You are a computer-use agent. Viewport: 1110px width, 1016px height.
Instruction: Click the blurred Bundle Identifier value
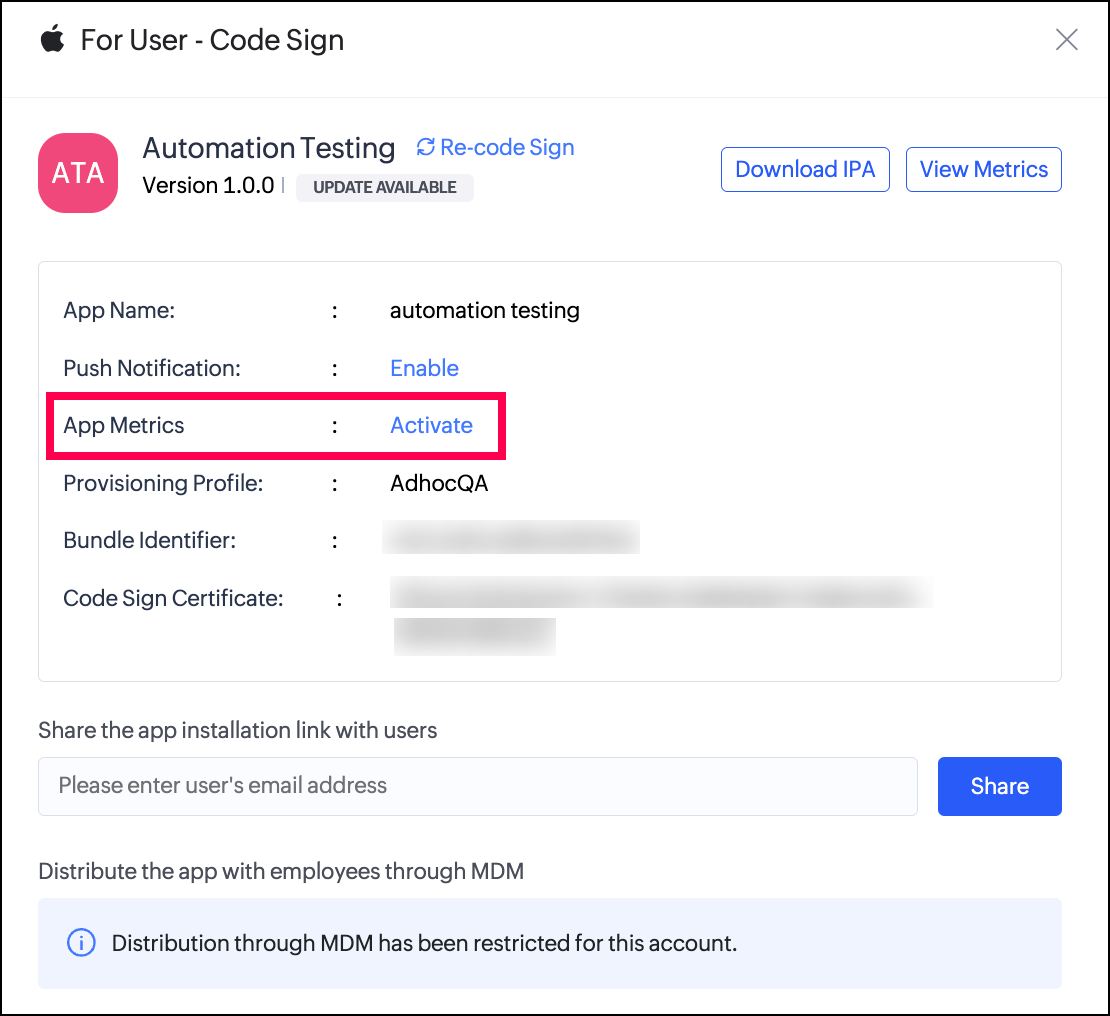(511, 539)
